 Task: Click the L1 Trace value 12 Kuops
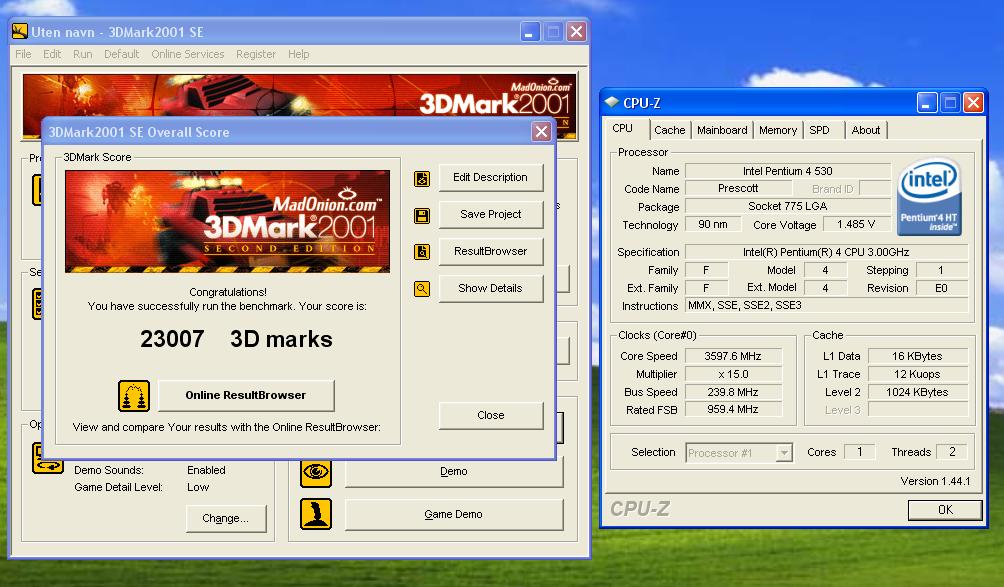click(x=918, y=374)
